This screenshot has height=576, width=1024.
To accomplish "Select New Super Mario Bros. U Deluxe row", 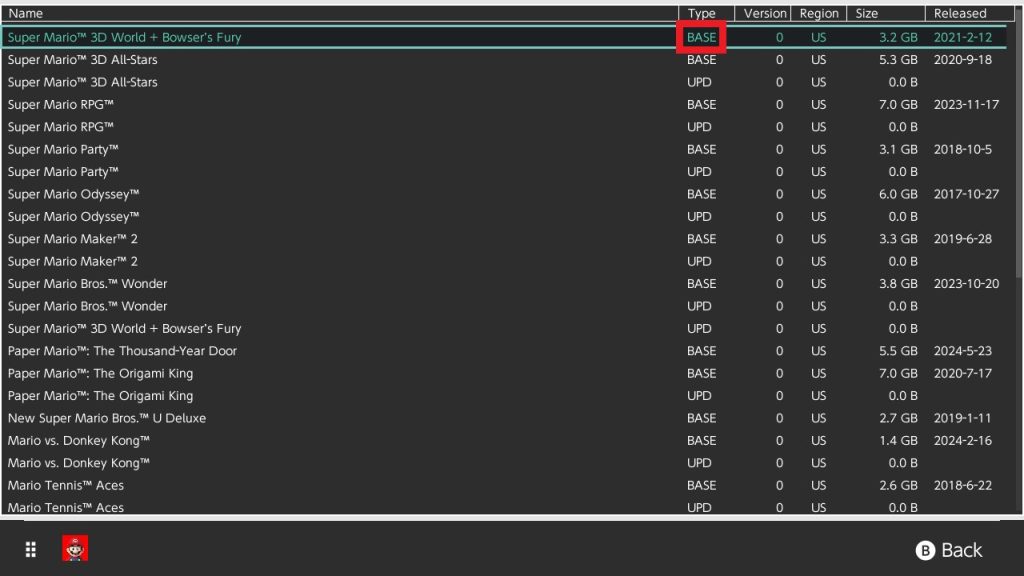I will pos(504,418).
